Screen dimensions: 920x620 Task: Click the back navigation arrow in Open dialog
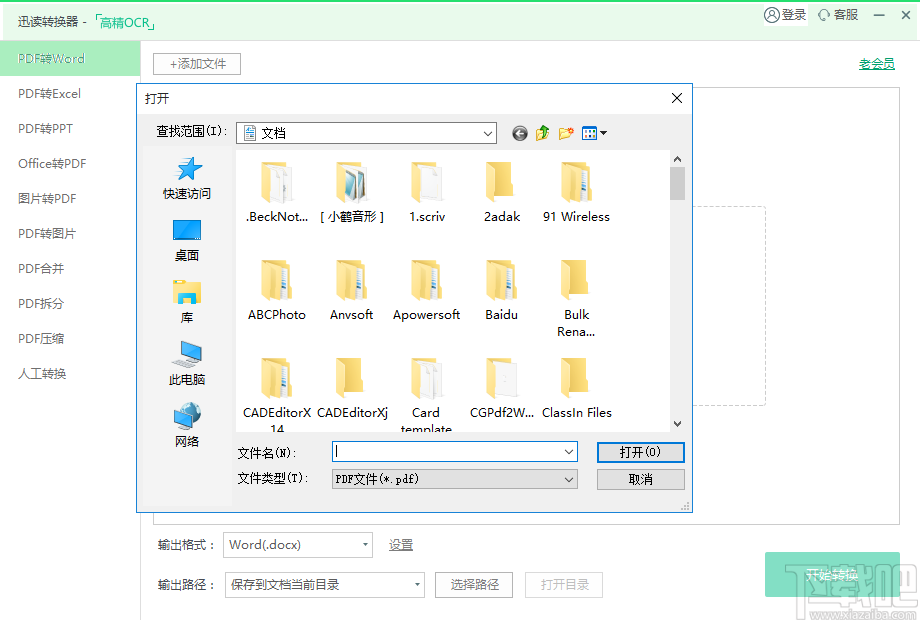(519, 132)
